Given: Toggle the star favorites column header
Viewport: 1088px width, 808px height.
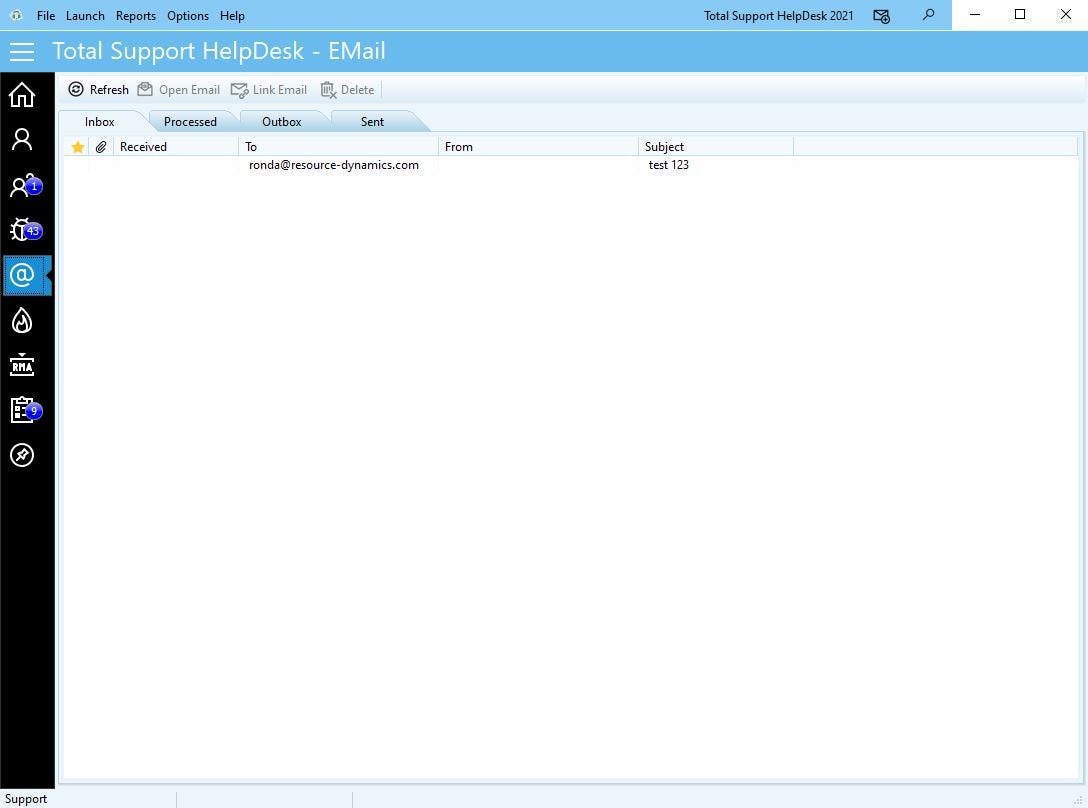Looking at the screenshot, I should coord(77,146).
